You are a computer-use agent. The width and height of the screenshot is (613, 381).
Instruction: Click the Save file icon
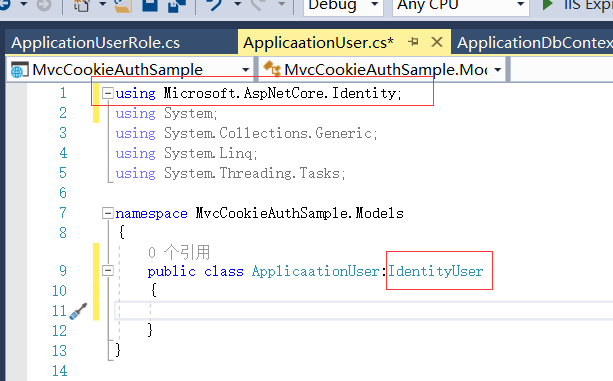(x=149, y=5)
